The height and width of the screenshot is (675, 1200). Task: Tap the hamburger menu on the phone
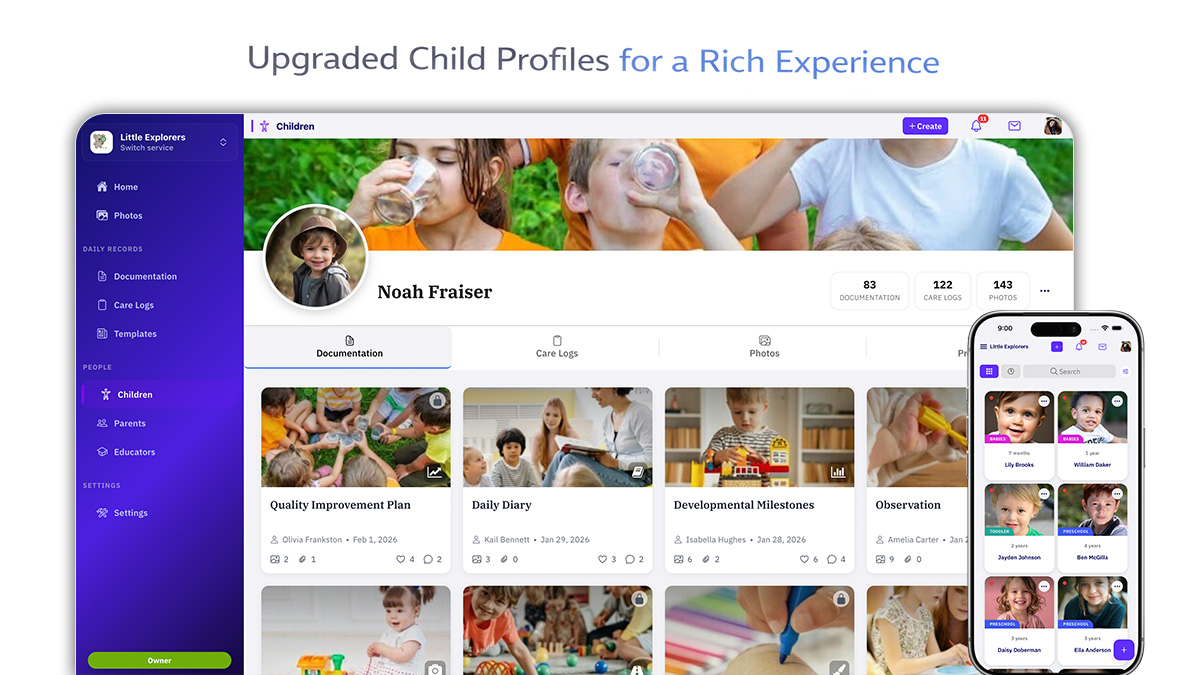pos(984,347)
